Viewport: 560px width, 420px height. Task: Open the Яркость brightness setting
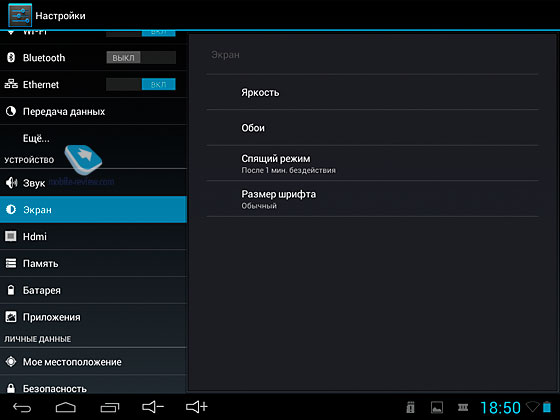click(x=372, y=92)
